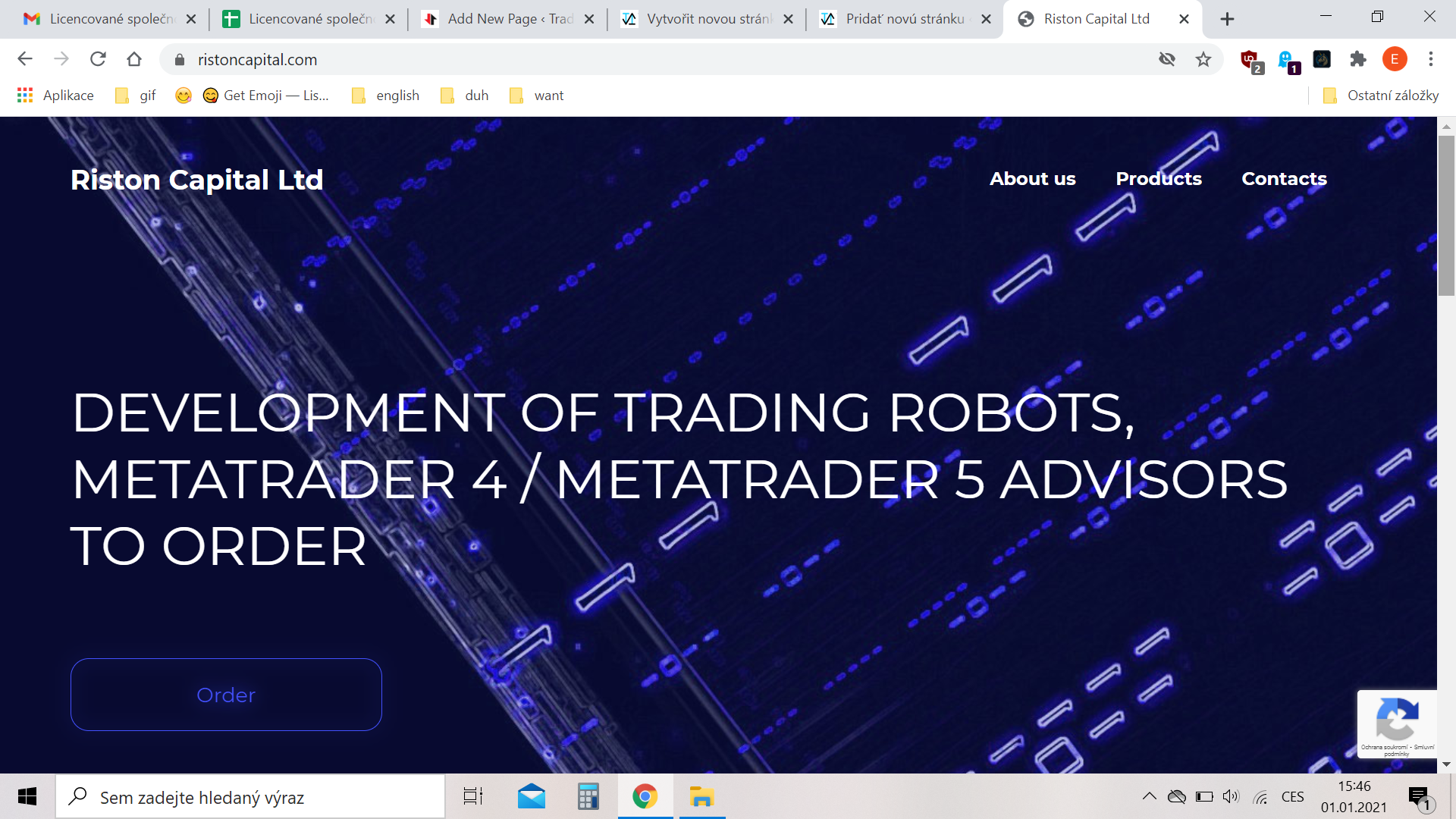Go to browser home page
The width and height of the screenshot is (1456, 819).
click(x=134, y=59)
